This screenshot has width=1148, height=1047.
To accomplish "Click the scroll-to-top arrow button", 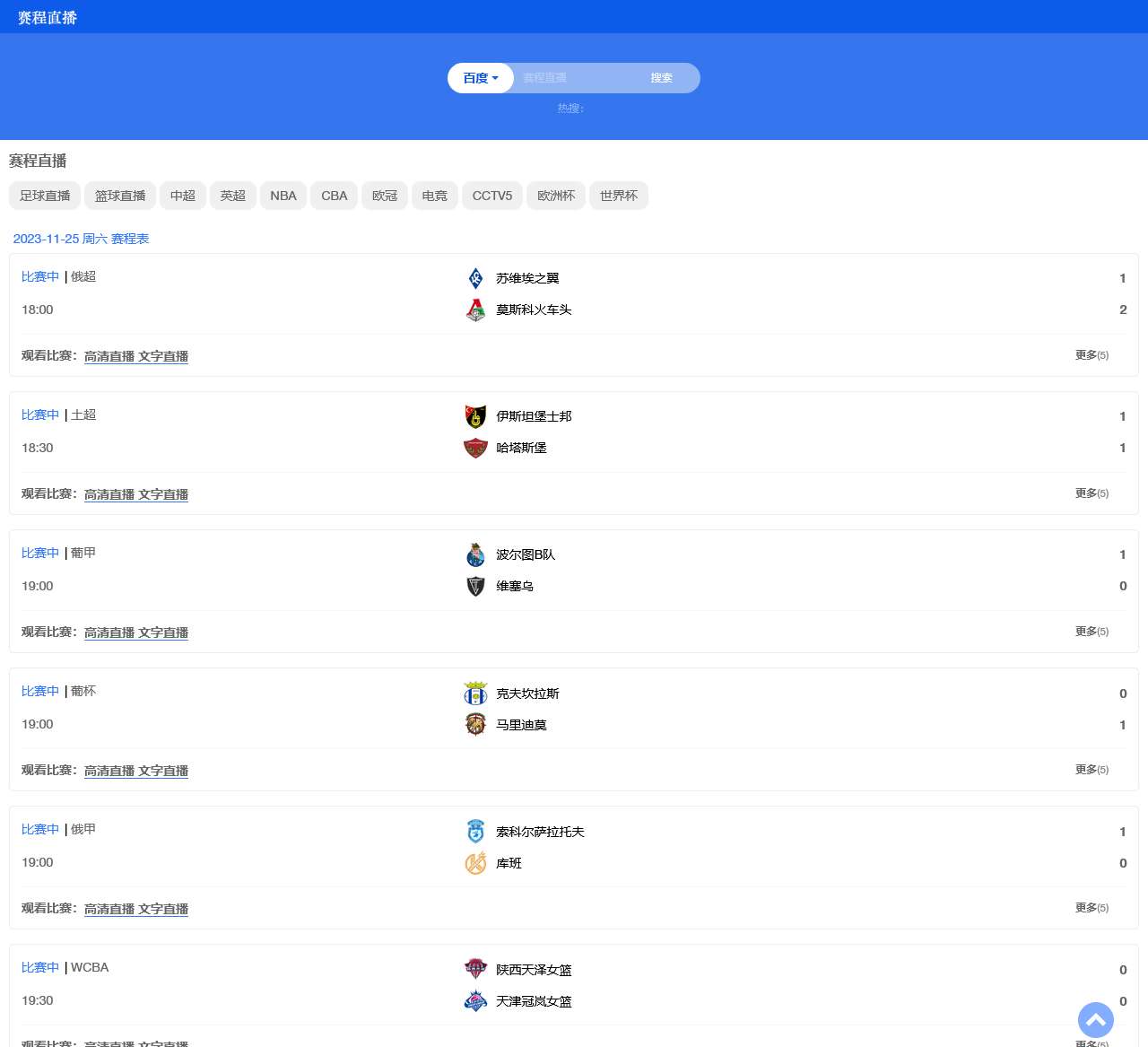I will tap(1095, 1020).
